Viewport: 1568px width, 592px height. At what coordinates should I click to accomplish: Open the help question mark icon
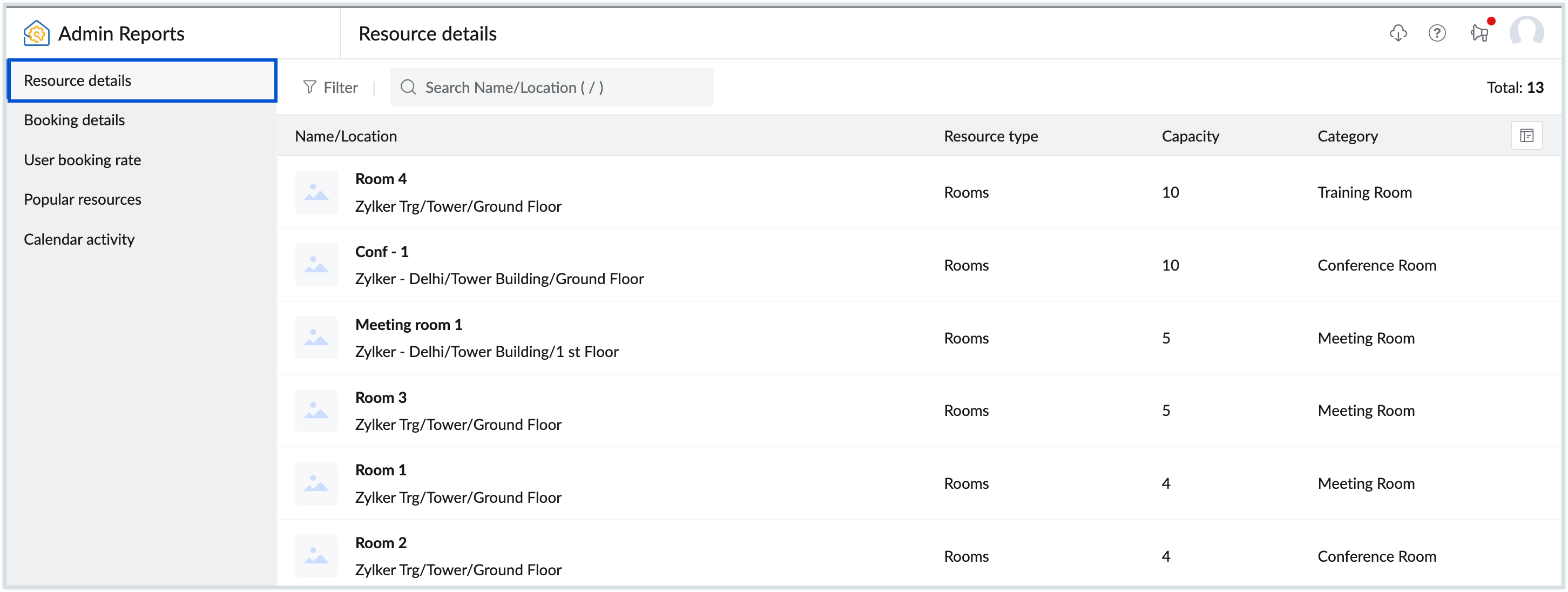[x=1437, y=33]
